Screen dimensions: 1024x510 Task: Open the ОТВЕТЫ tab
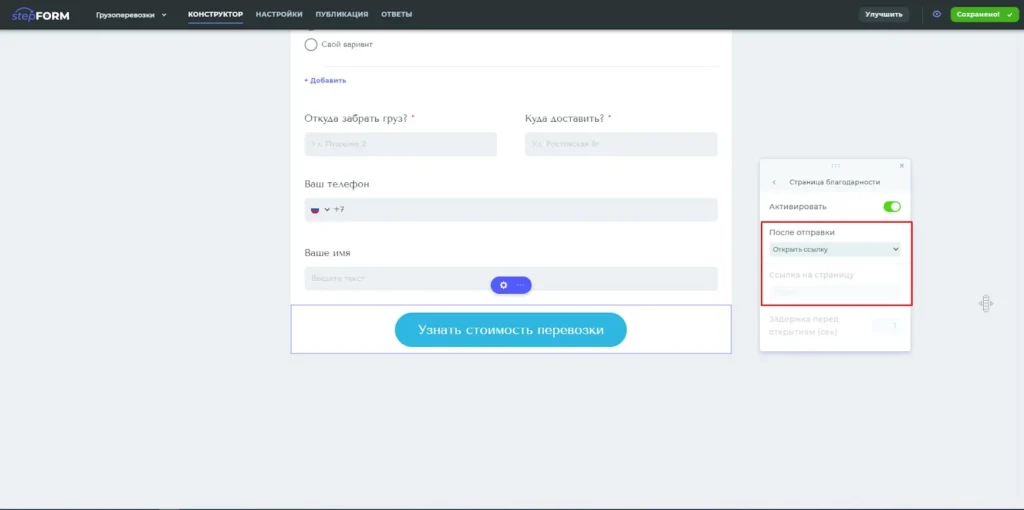click(x=396, y=14)
